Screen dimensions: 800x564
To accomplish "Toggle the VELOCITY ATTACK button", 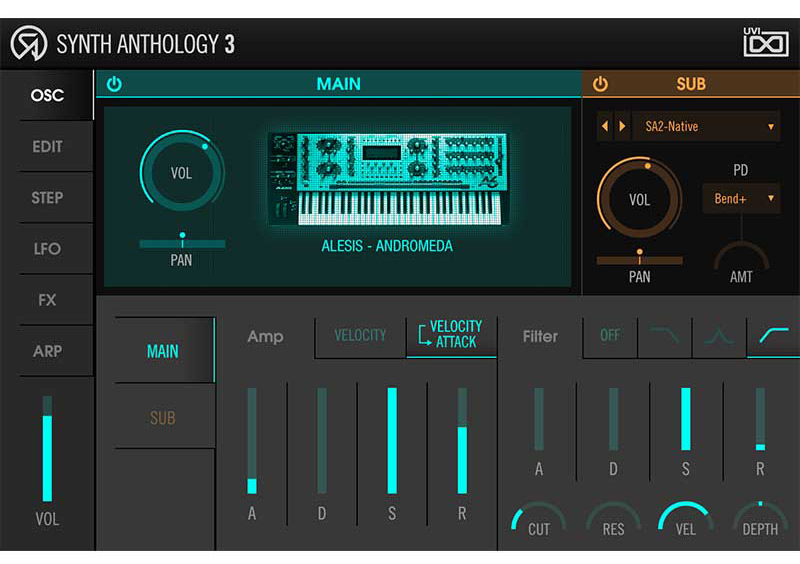I will point(451,335).
